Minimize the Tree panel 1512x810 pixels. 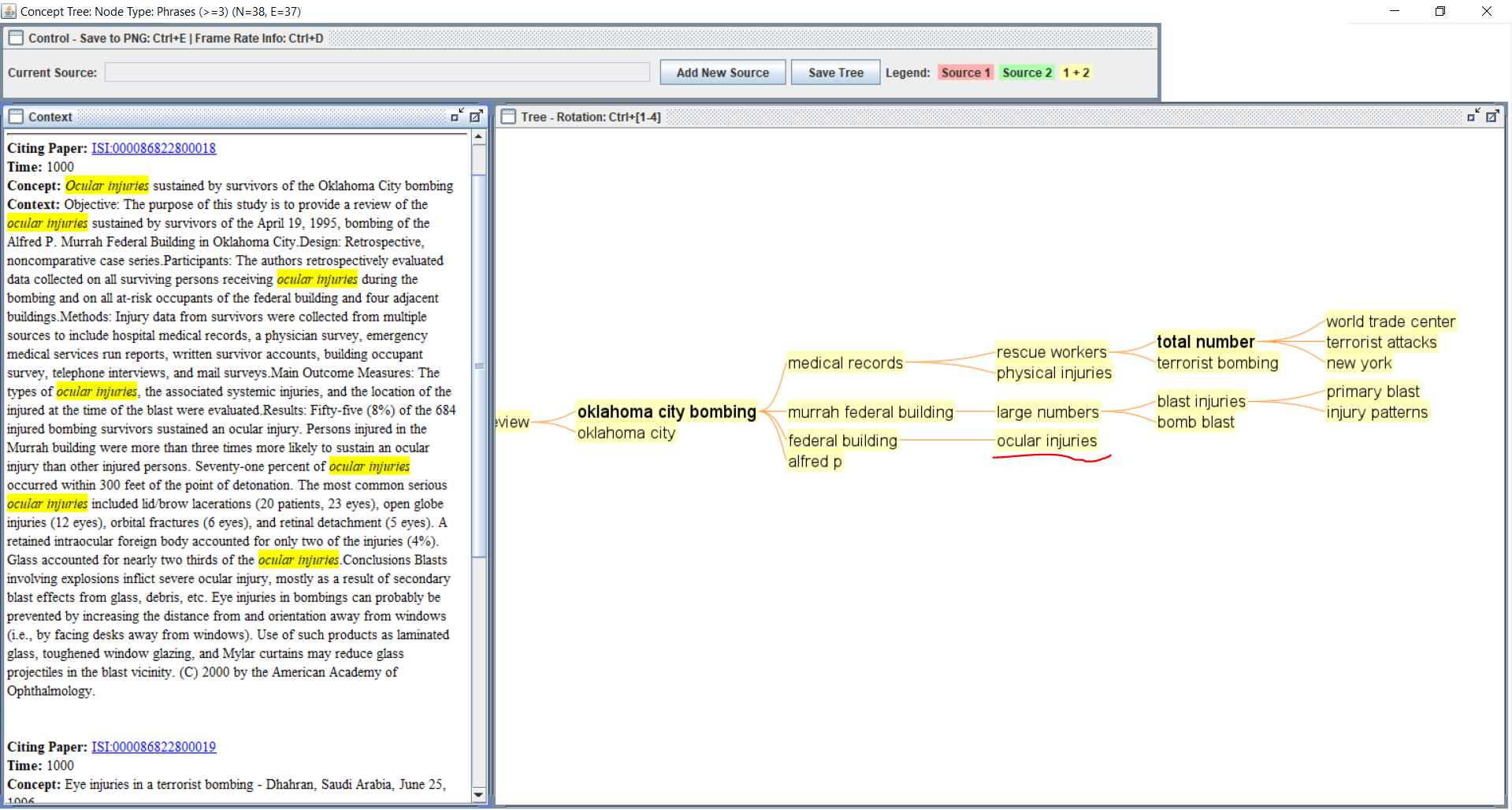click(x=1473, y=116)
